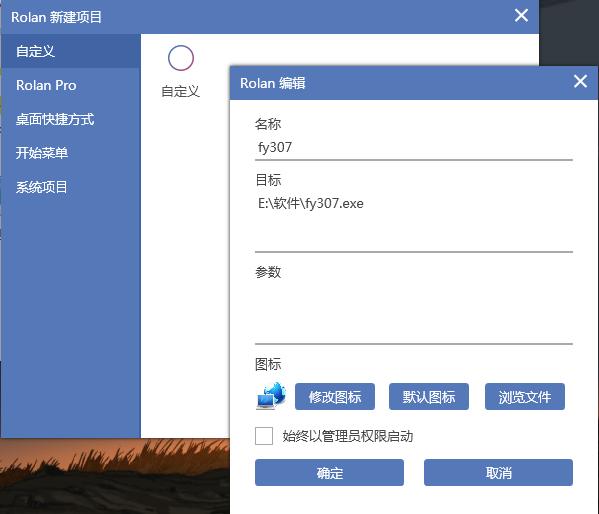Click the 修改图标 button
Screen dimensions: 599x514
point(335,397)
